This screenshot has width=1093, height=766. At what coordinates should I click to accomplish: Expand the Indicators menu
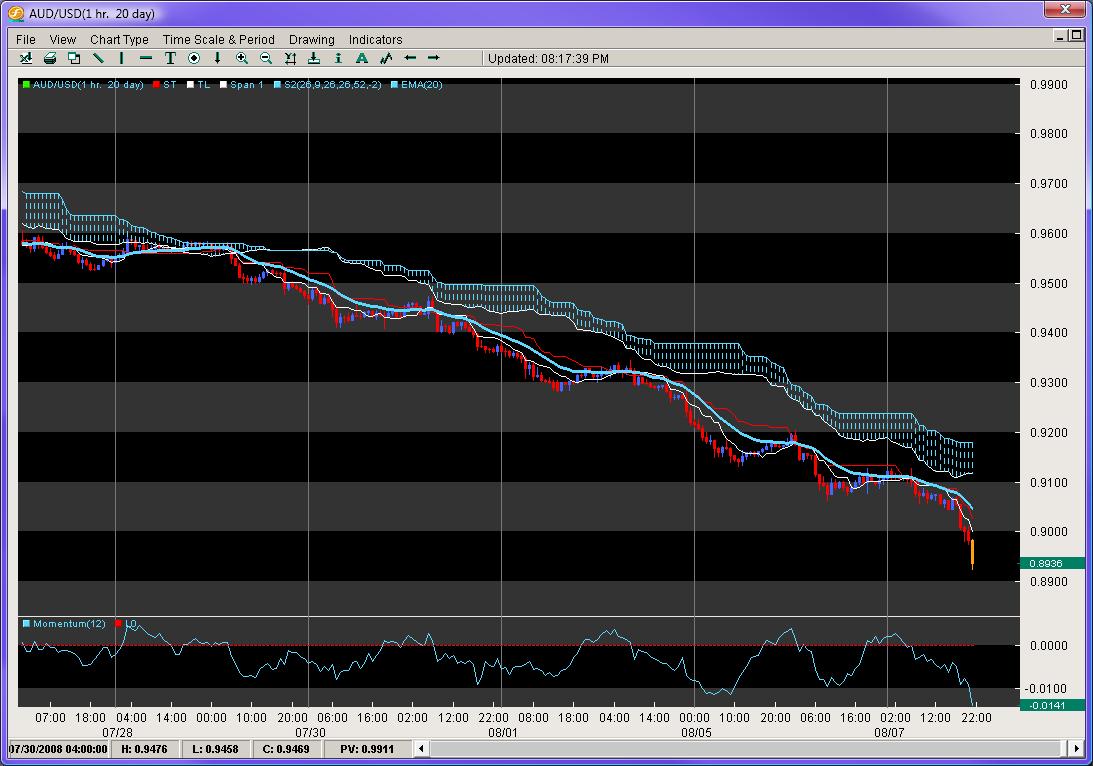coord(375,40)
